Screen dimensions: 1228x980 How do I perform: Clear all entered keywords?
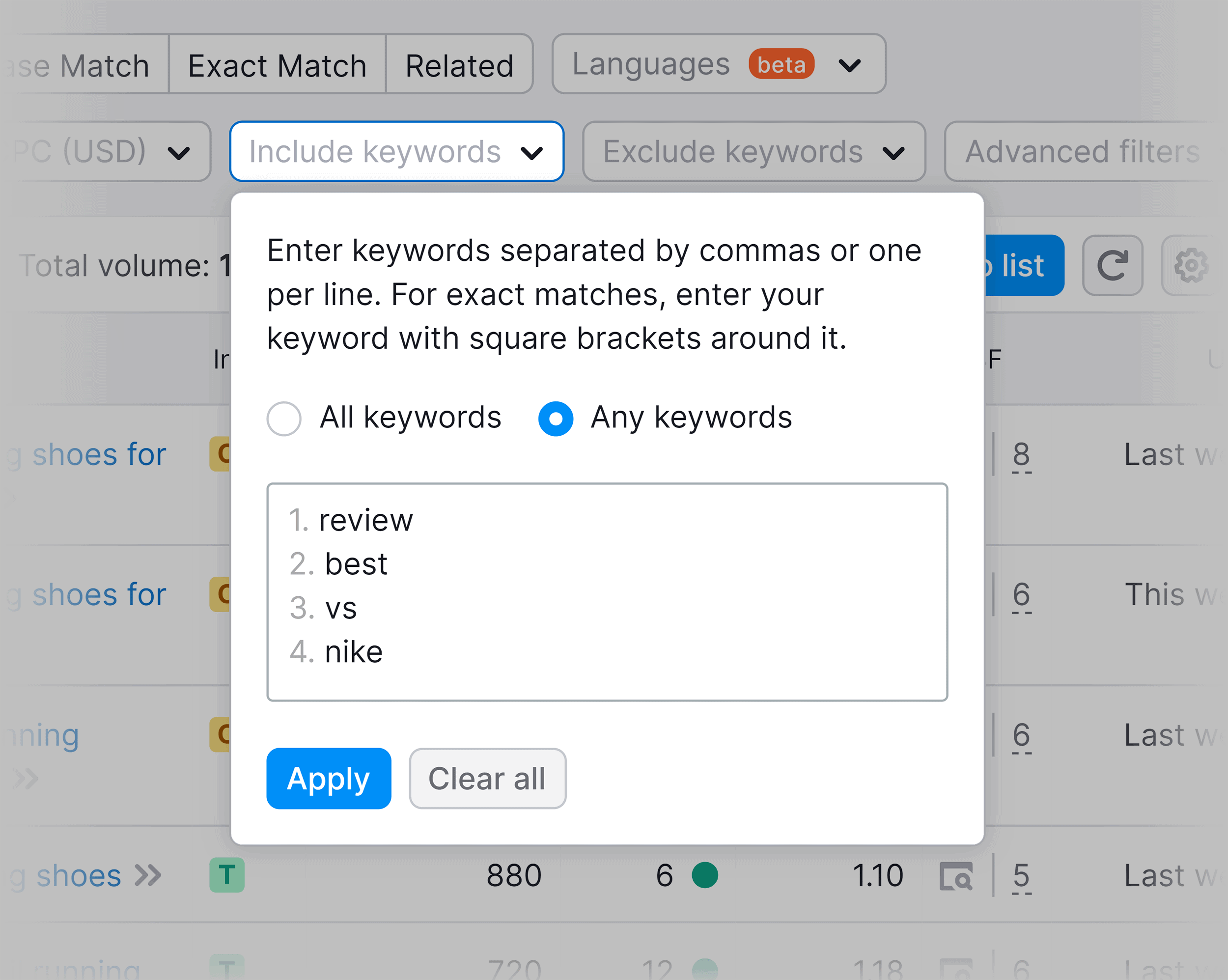click(487, 778)
